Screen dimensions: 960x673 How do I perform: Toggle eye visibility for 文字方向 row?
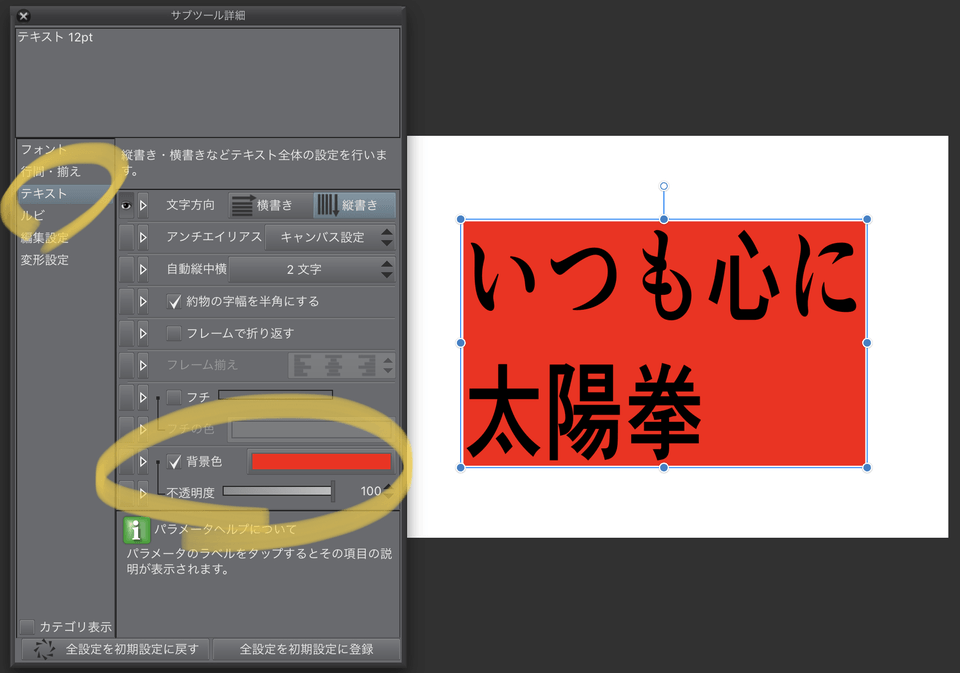(126, 205)
